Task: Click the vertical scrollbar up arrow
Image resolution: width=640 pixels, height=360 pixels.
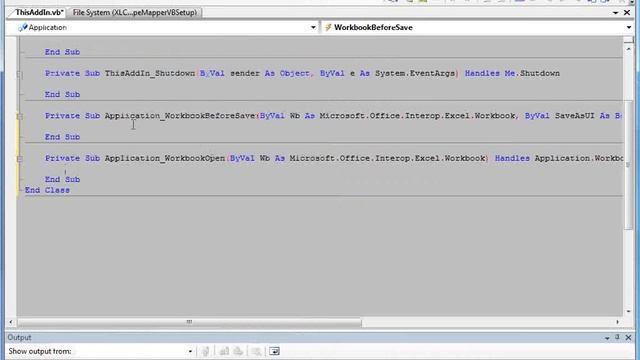Action: pyautogui.click(x=629, y=49)
